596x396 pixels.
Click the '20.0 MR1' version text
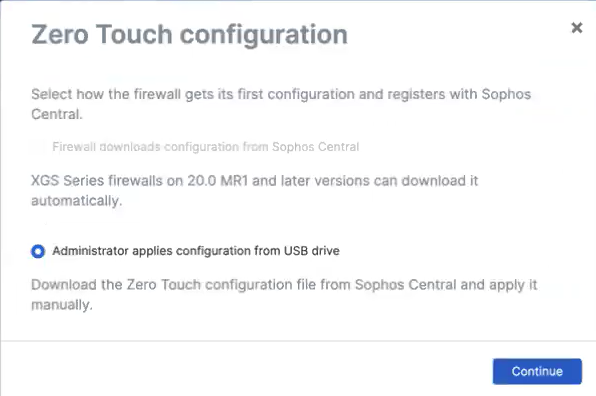(217, 181)
